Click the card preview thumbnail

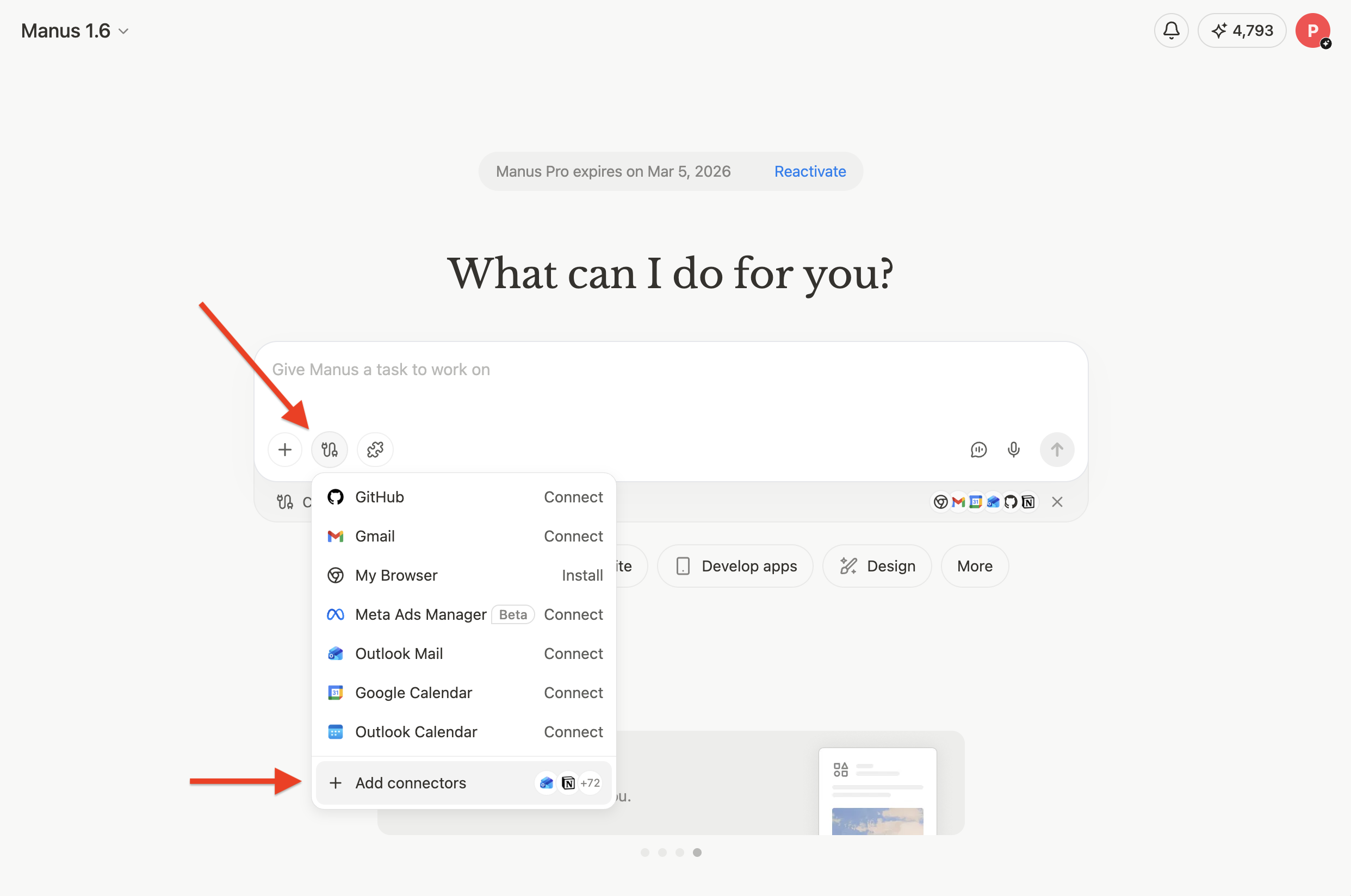point(877,792)
